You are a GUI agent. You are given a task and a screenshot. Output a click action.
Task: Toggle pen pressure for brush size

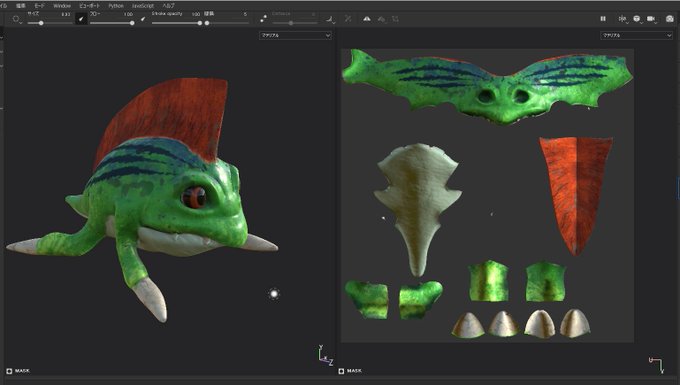(x=81, y=19)
